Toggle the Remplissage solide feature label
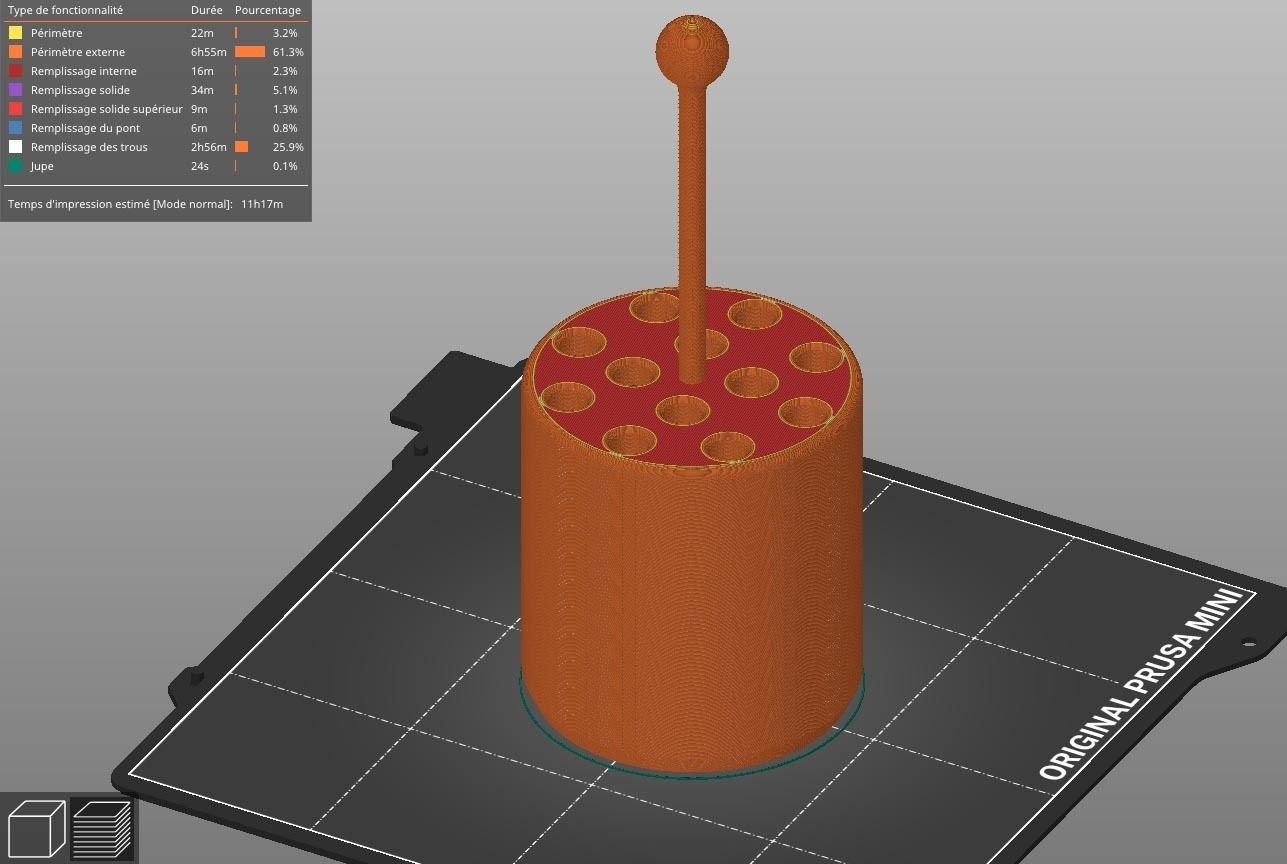The width and height of the screenshot is (1287, 864). click(x=80, y=90)
